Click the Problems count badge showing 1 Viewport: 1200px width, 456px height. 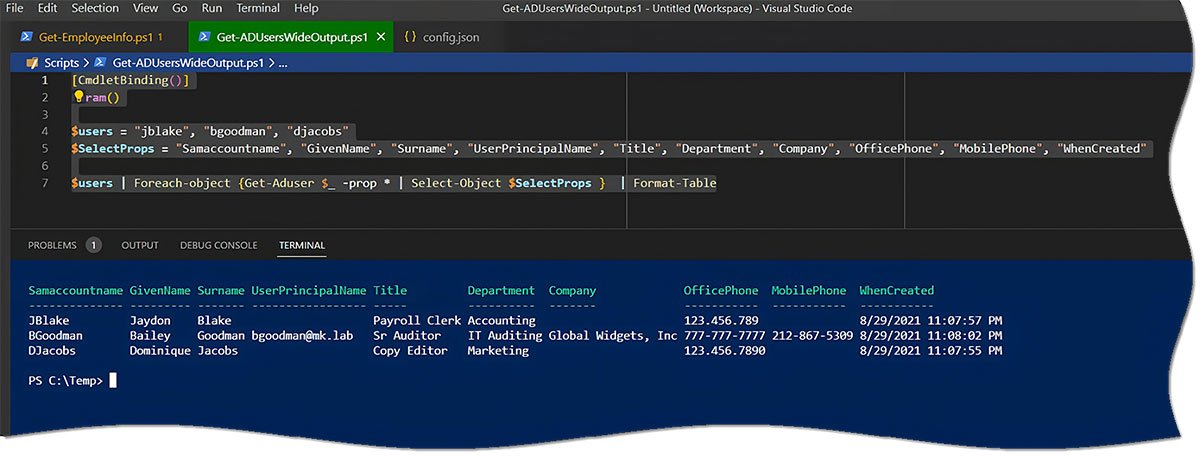93,245
